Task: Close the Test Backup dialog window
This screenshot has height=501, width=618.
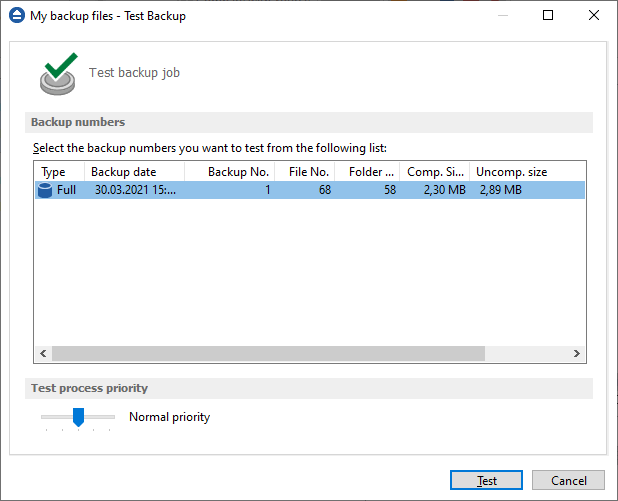Action: click(x=594, y=16)
